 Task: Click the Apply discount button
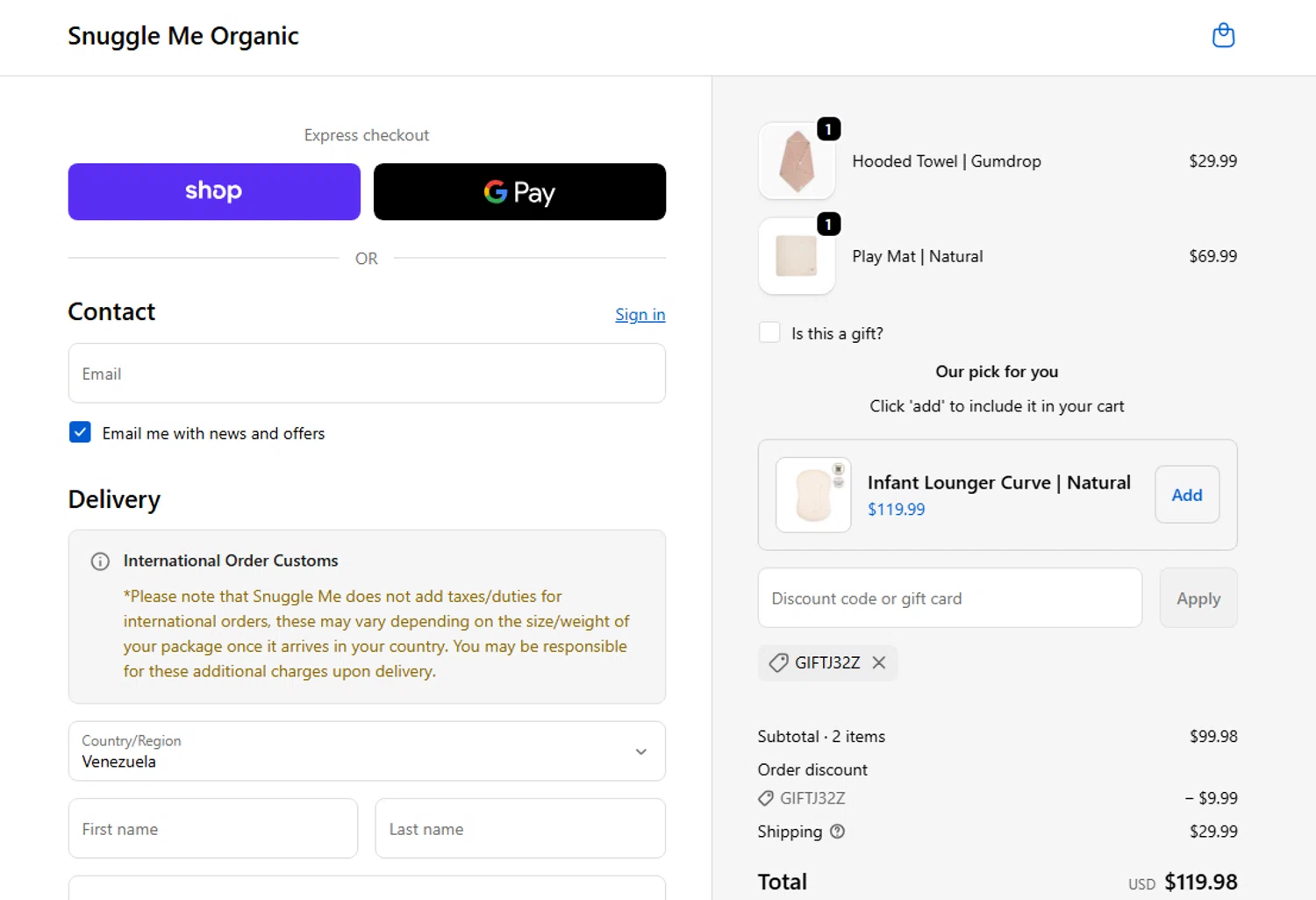coord(1198,598)
